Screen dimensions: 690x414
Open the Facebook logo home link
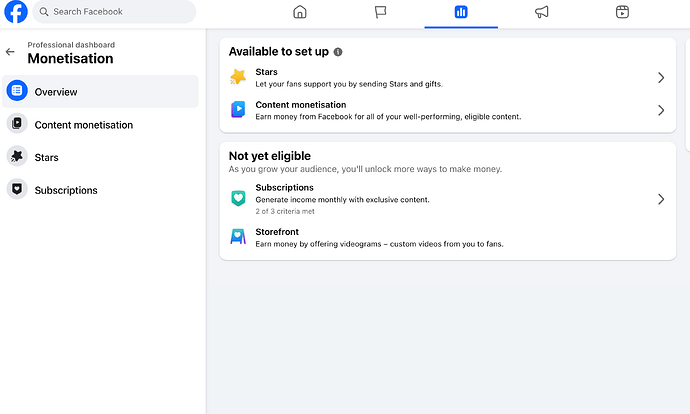pyautogui.click(x=16, y=12)
